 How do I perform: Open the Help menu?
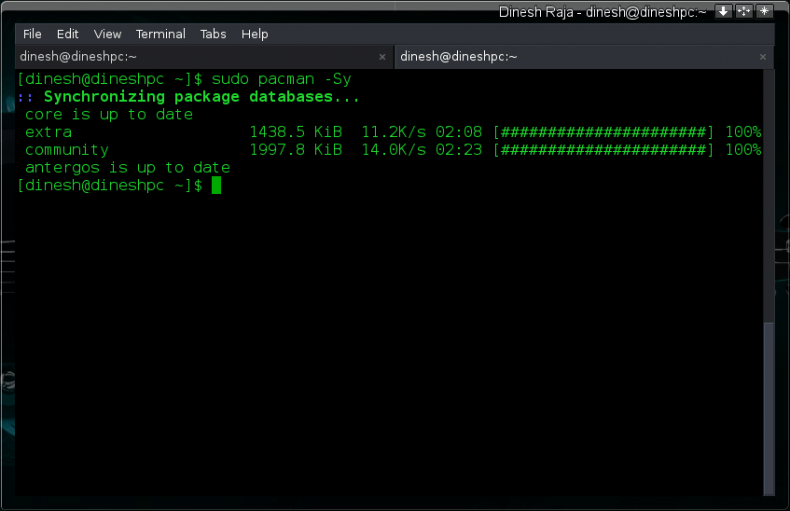click(x=254, y=34)
